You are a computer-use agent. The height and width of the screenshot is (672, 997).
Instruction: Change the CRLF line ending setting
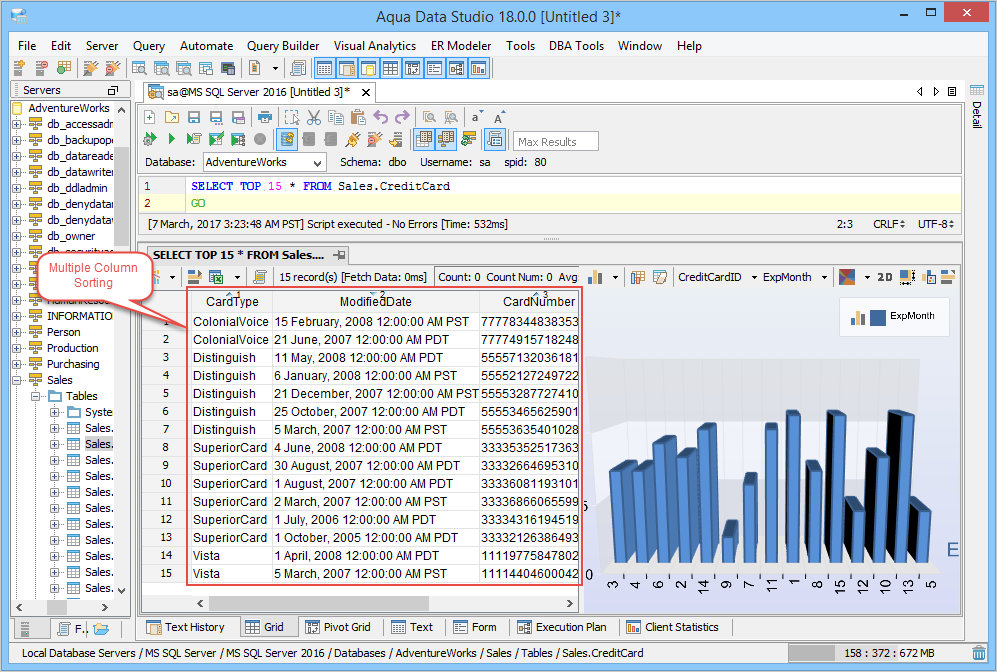(x=889, y=224)
